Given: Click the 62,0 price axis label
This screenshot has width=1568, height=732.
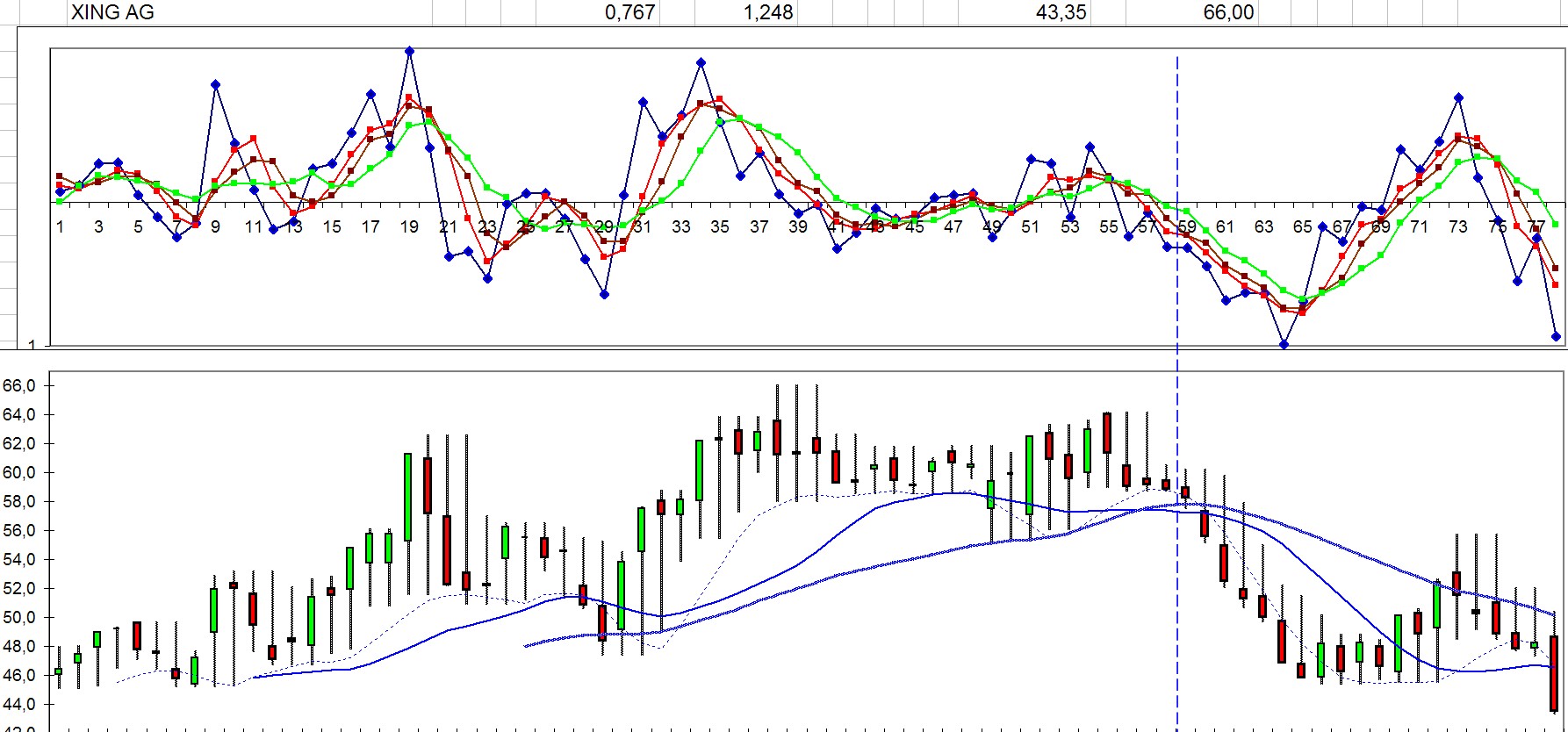Looking at the screenshot, I should click(19, 443).
